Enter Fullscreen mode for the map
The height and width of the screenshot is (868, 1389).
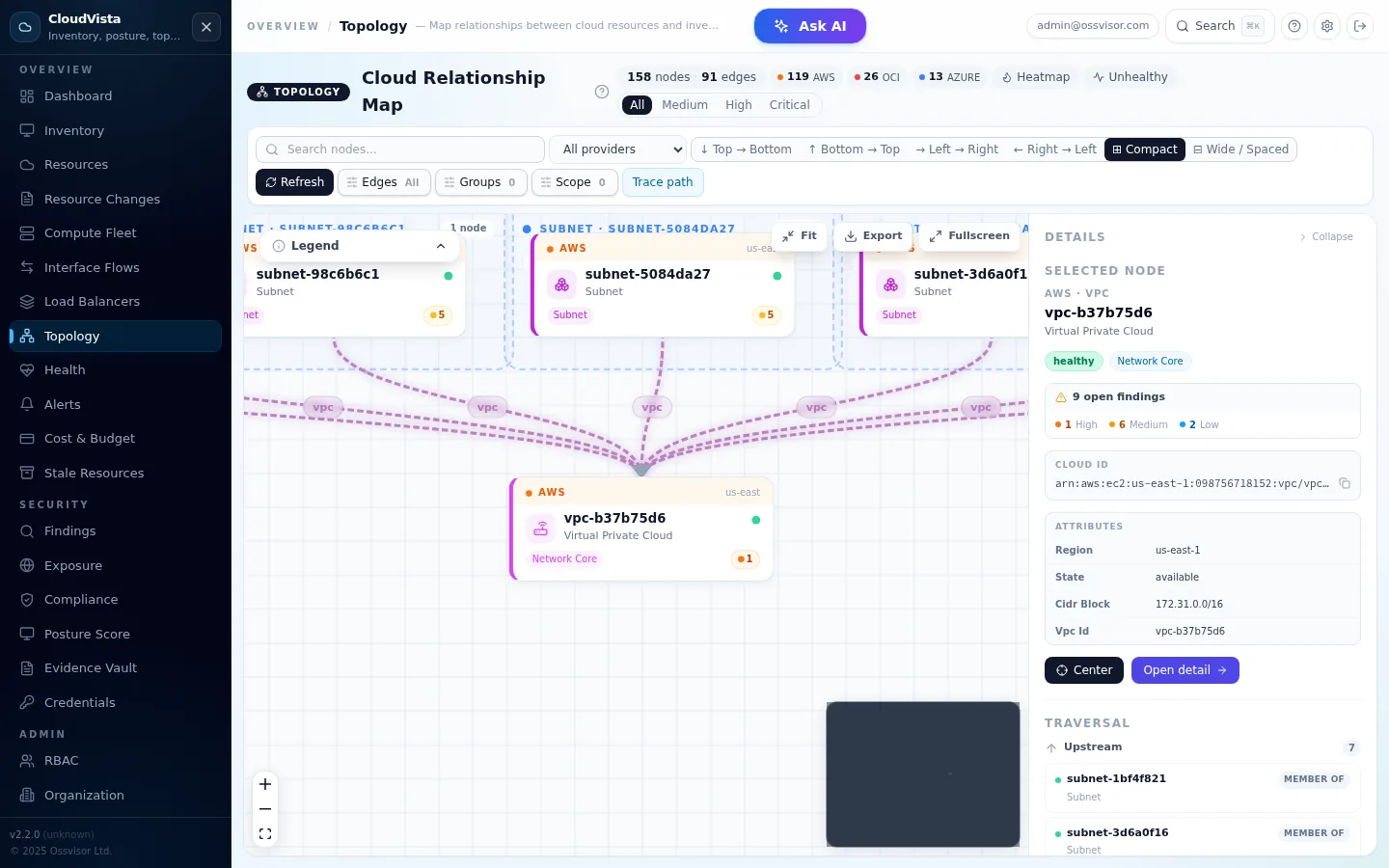tap(969, 235)
